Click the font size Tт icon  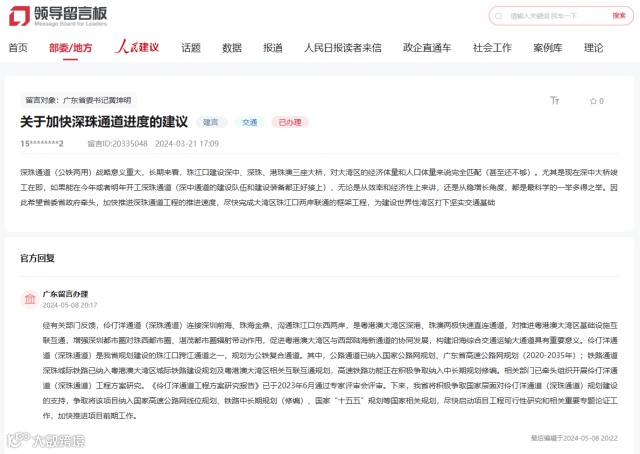pyautogui.click(x=554, y=100)
